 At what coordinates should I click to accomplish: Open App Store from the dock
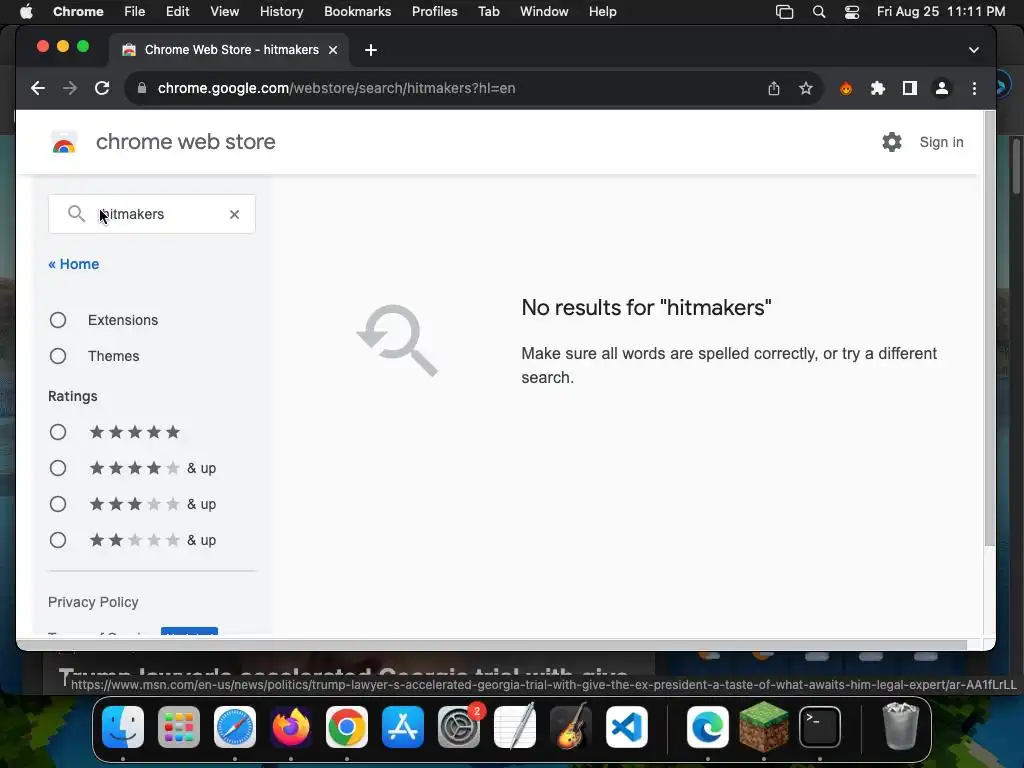[403, 727]
